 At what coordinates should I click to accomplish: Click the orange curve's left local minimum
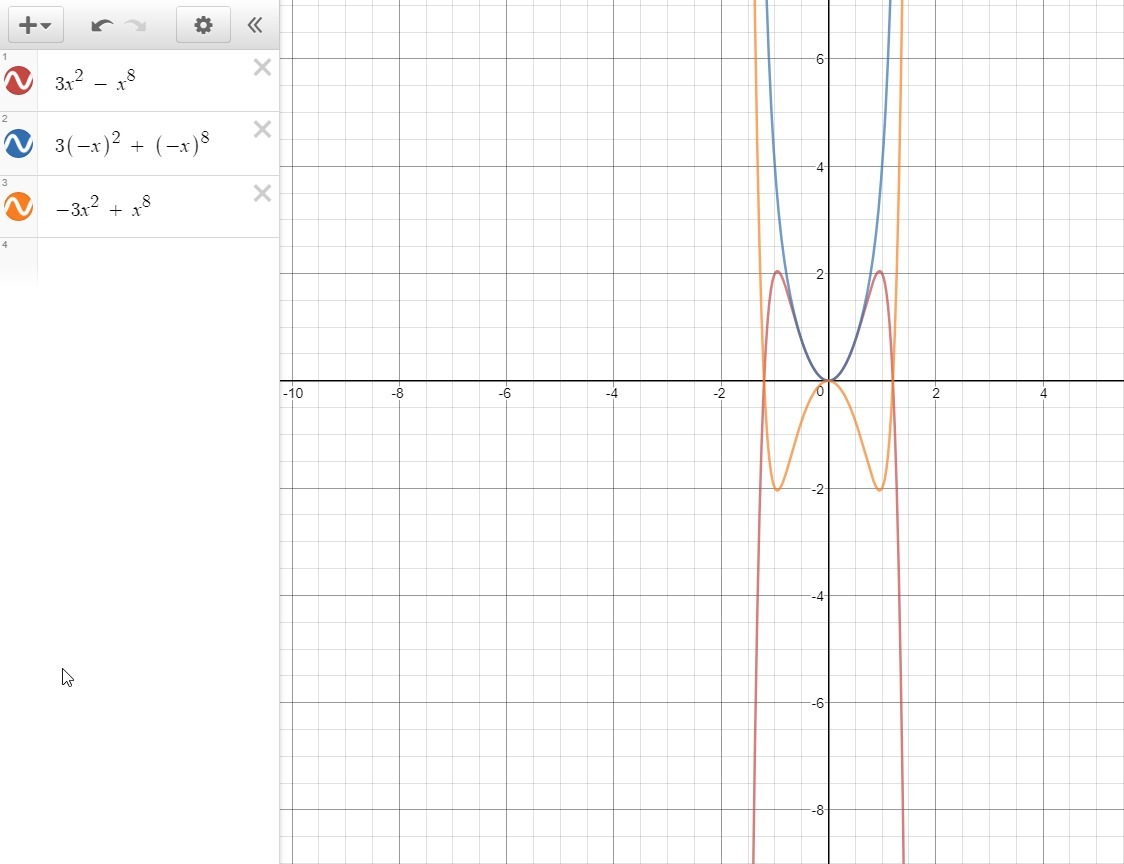click(x=777, y=490)
